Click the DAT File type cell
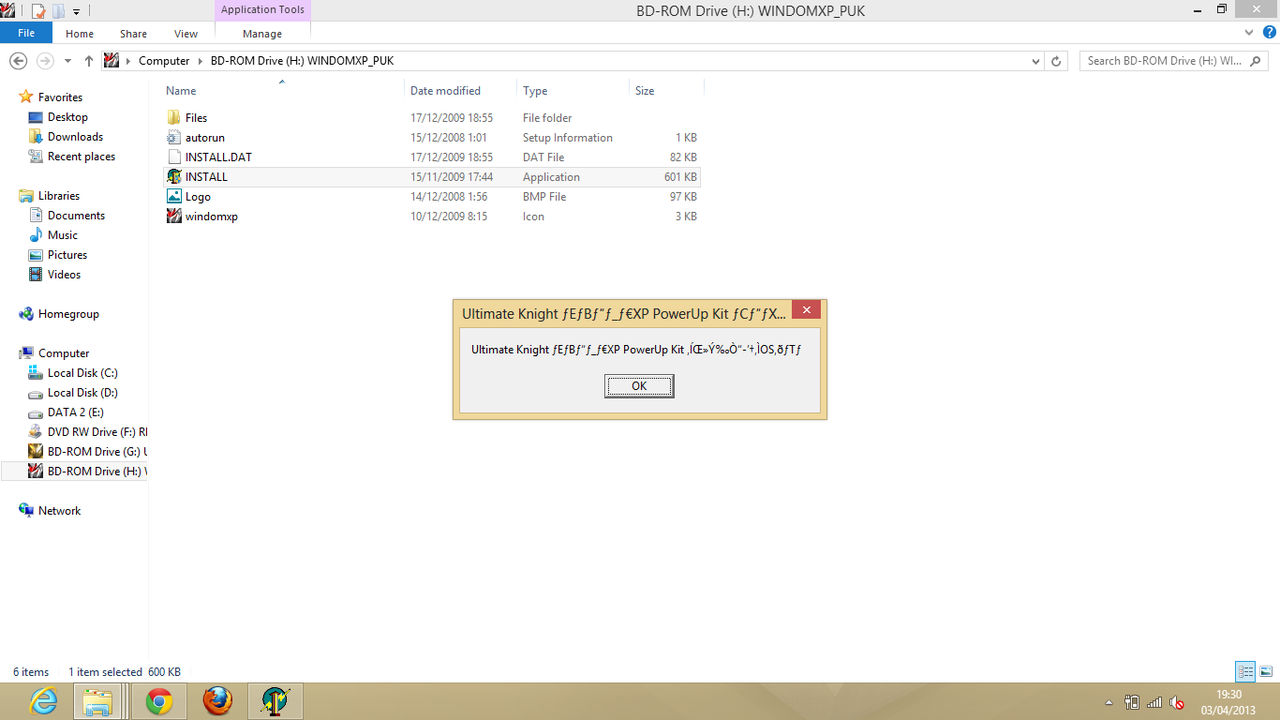 coord(543,158)
